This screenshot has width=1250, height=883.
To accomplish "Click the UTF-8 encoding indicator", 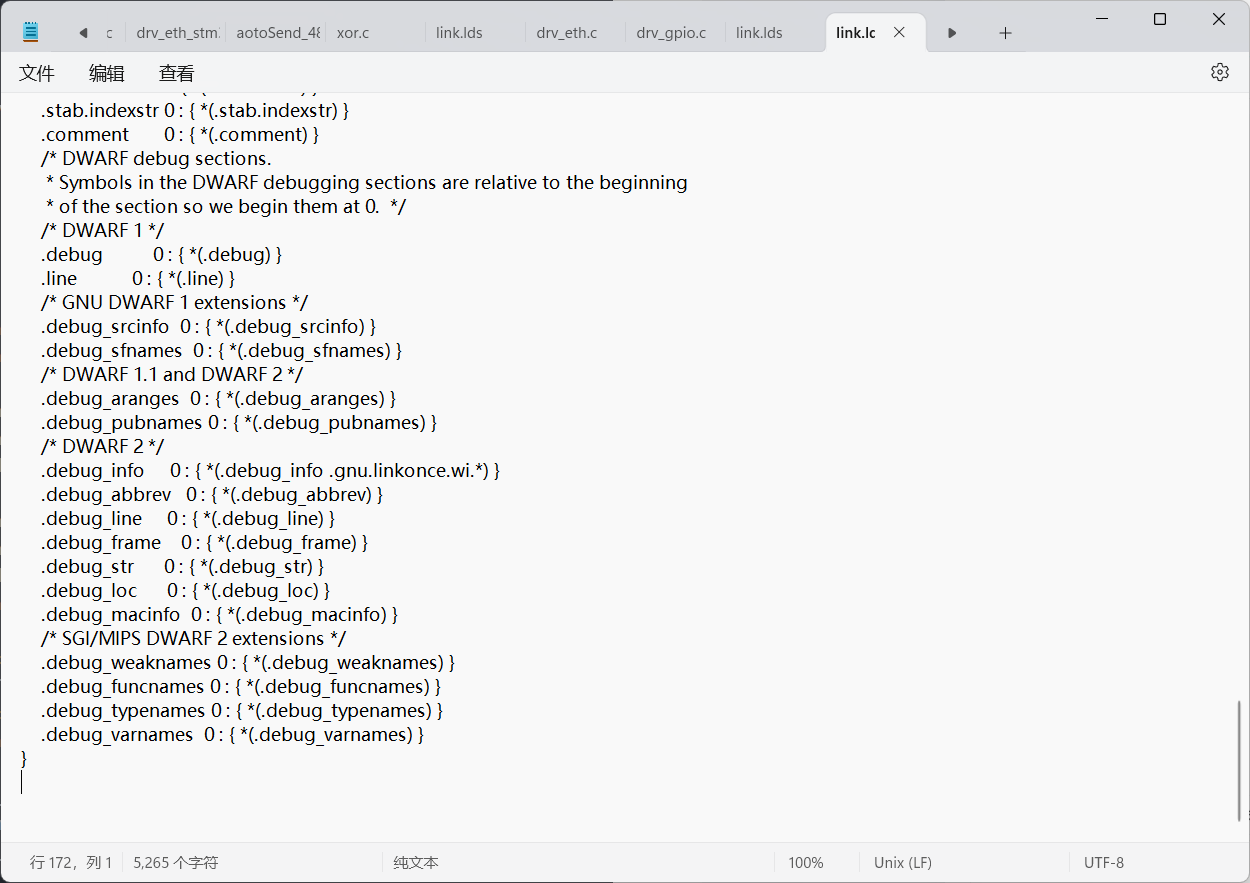I will tap(1103, 862).
